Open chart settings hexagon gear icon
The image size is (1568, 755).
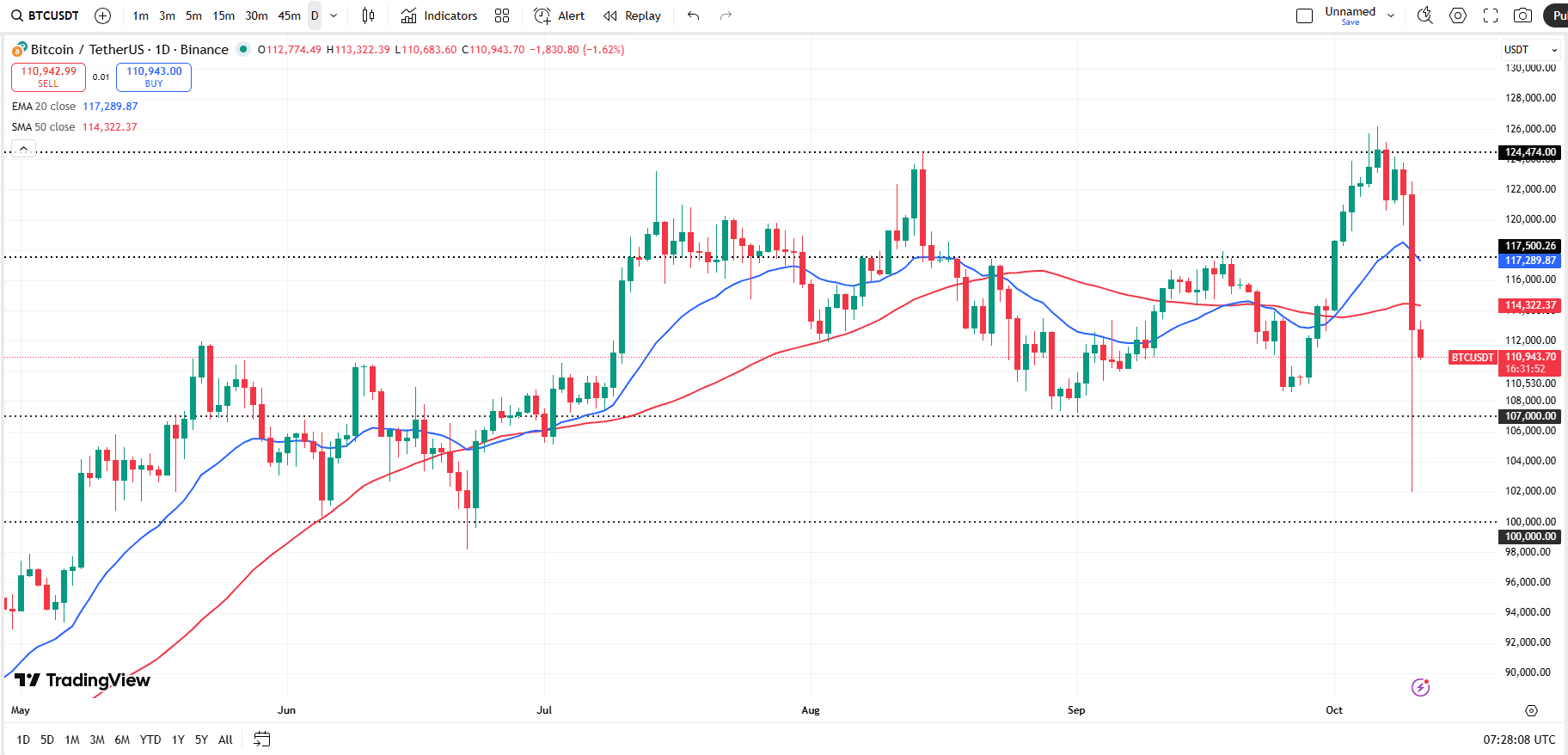click(x=1458, y=15)
